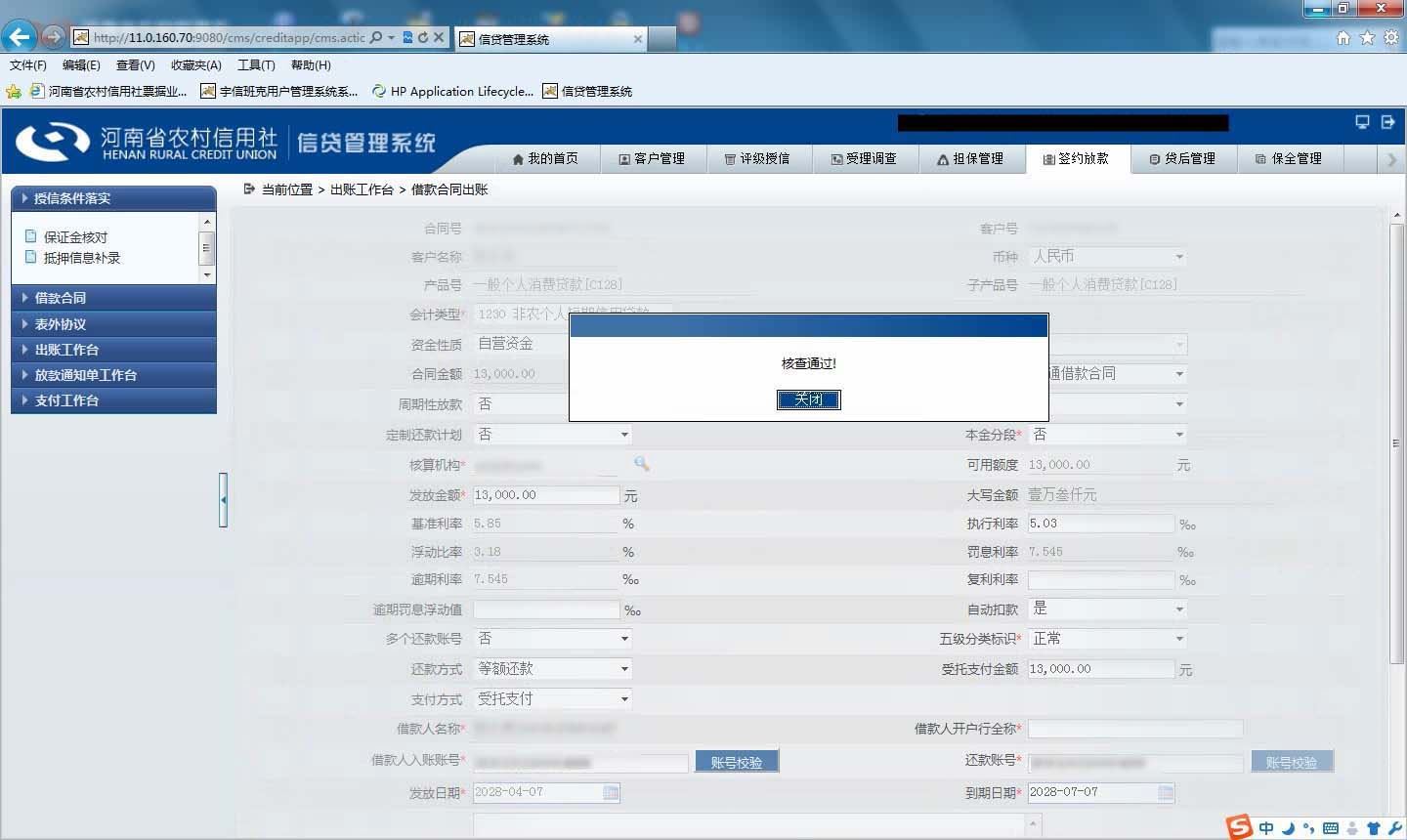Click the browser forward arrow button

(53, 37)
